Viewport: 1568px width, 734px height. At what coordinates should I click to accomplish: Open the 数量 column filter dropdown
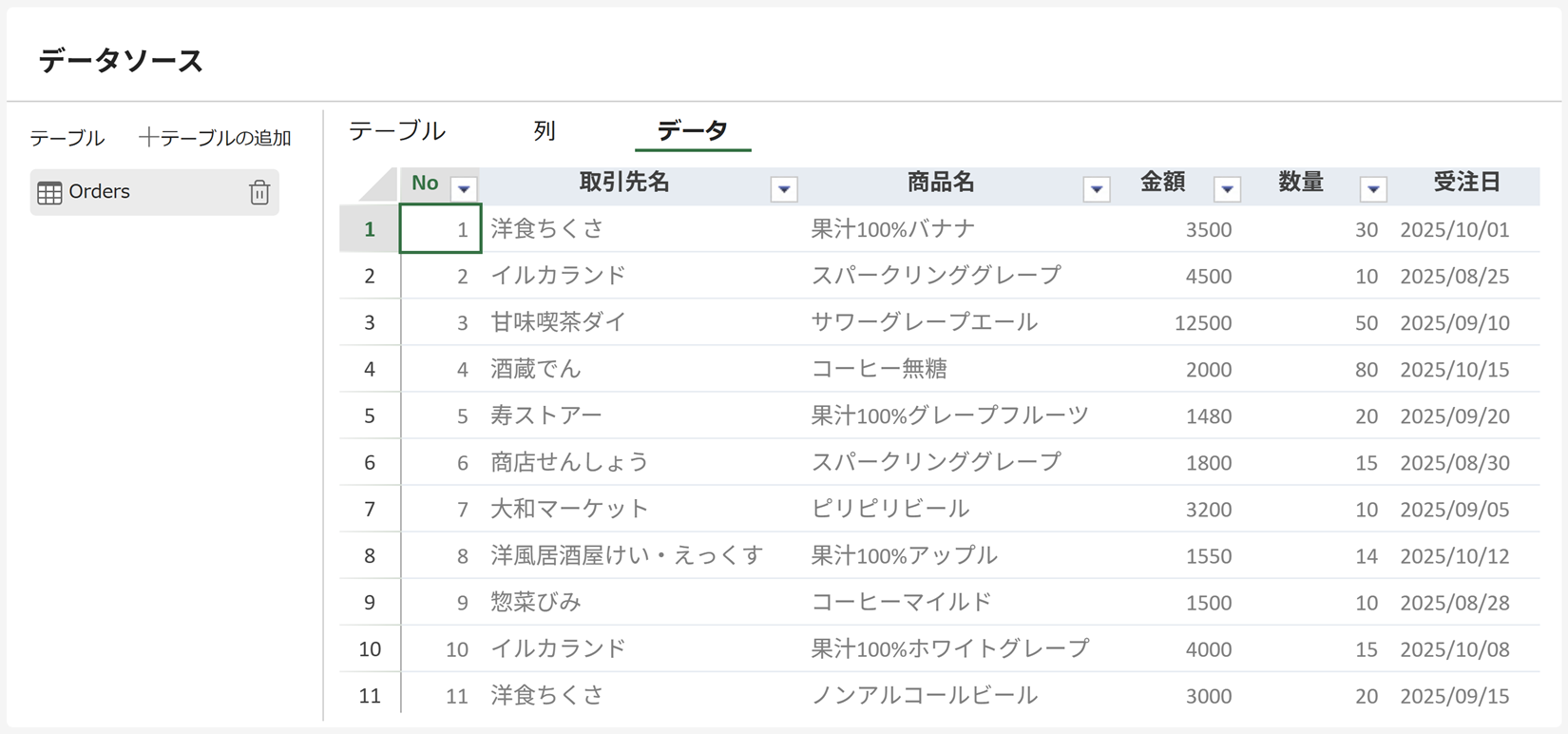1373,188
